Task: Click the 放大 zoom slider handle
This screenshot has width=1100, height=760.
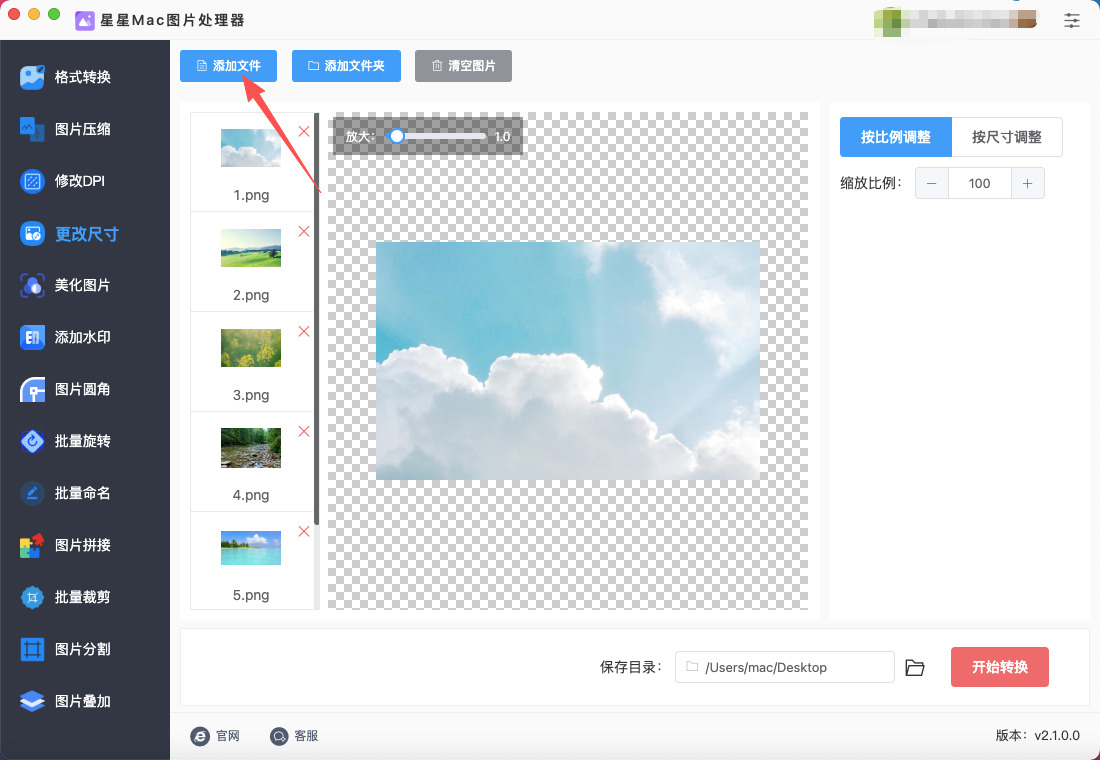Action: pos(397,136)
